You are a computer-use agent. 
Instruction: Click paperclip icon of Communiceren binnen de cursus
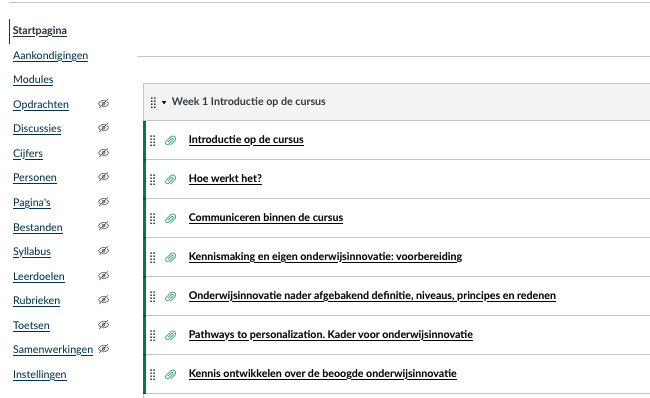pyautogui.click(x=170, y=218)
